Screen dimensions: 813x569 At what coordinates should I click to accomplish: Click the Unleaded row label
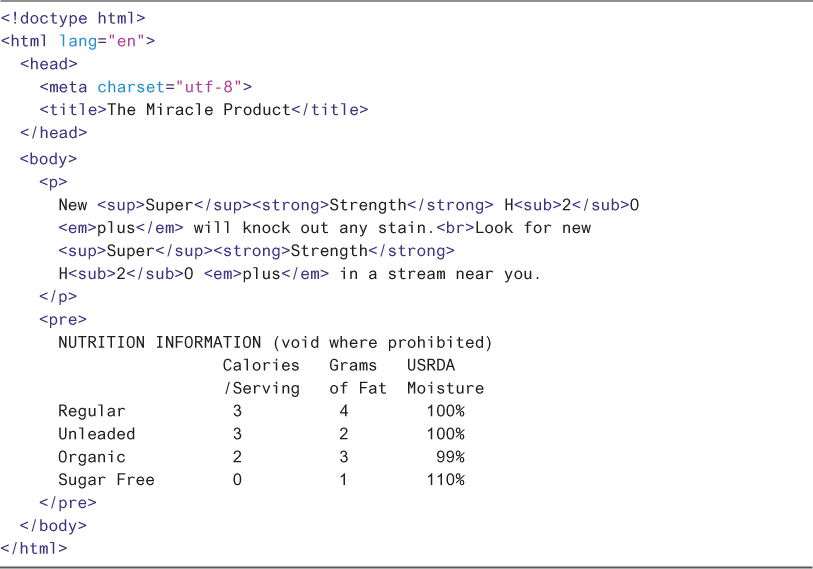click(97, 434)
